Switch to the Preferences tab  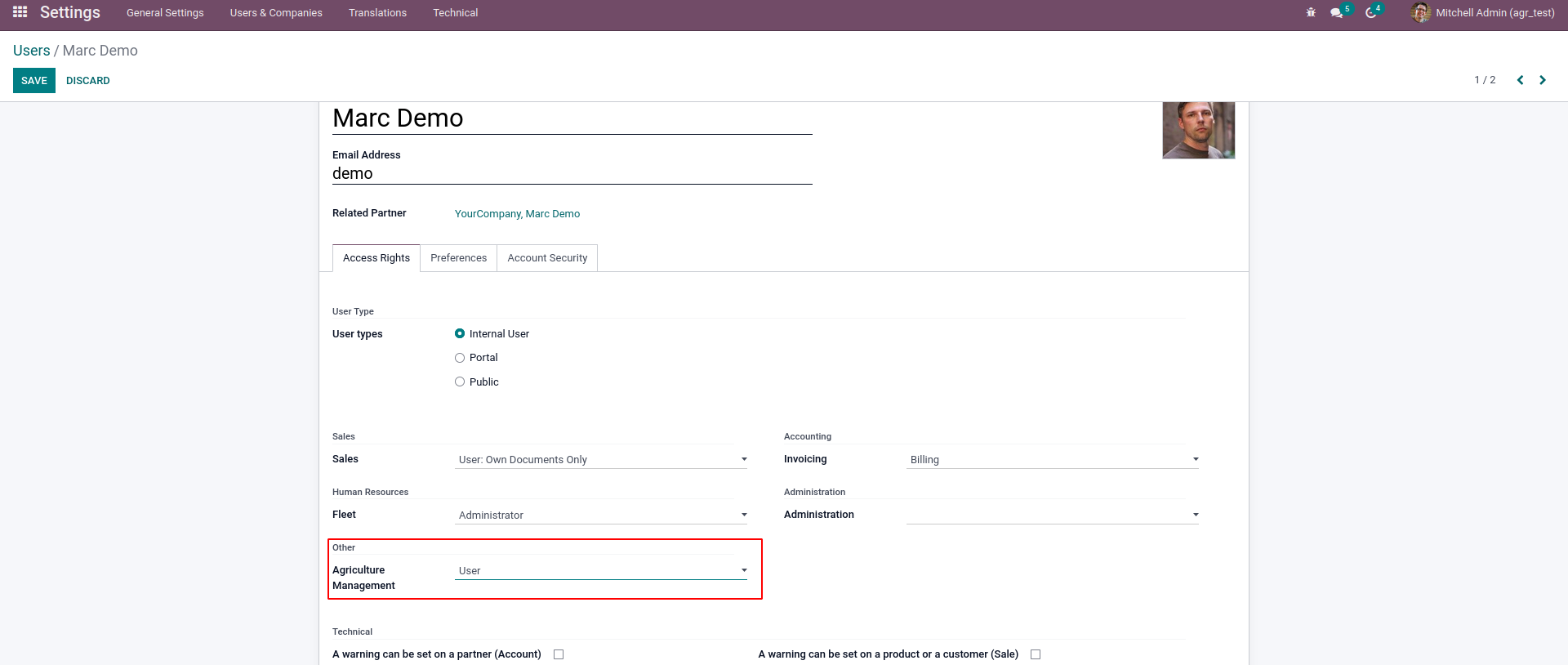458,258
